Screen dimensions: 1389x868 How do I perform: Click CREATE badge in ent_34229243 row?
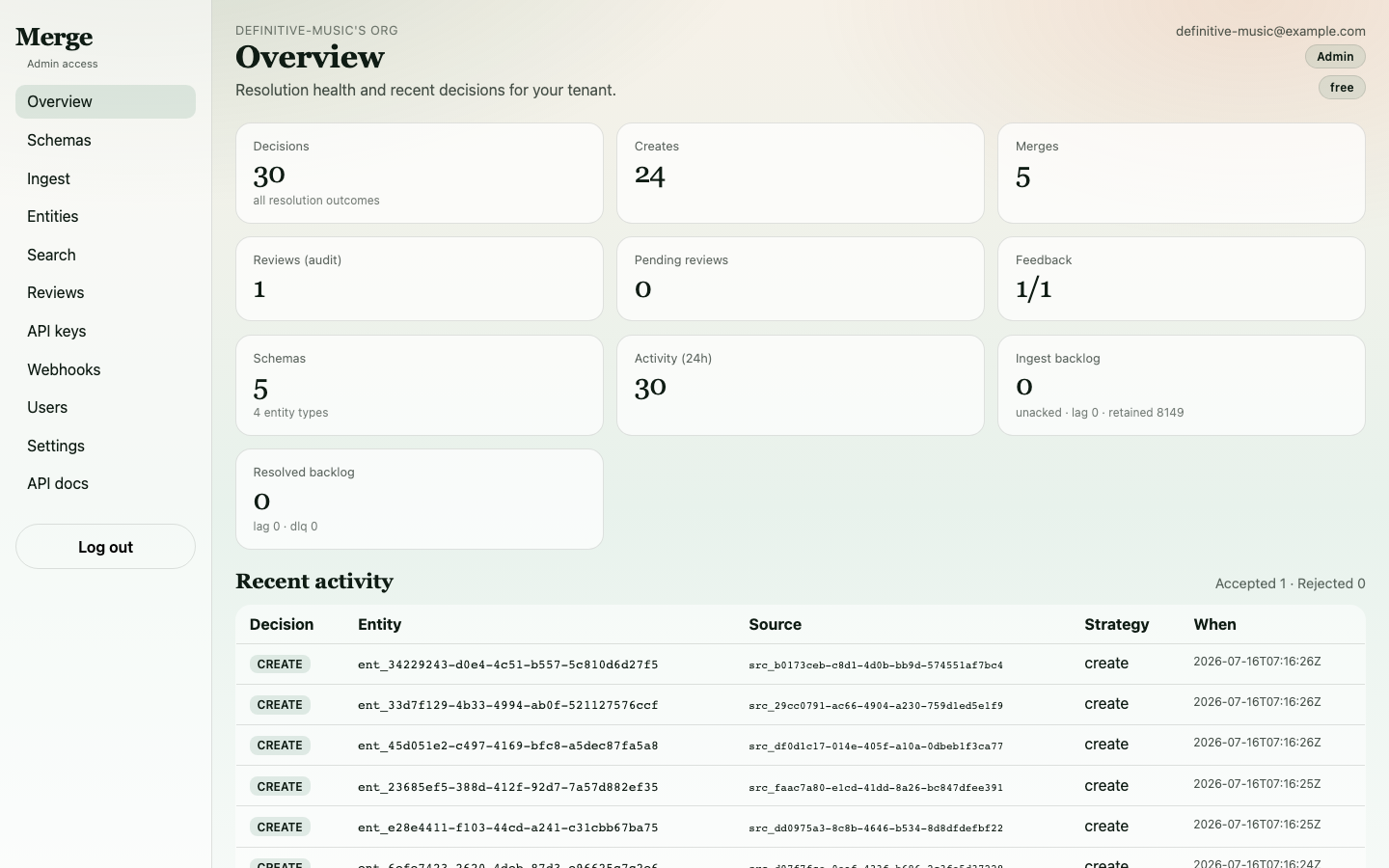[280, 665]
